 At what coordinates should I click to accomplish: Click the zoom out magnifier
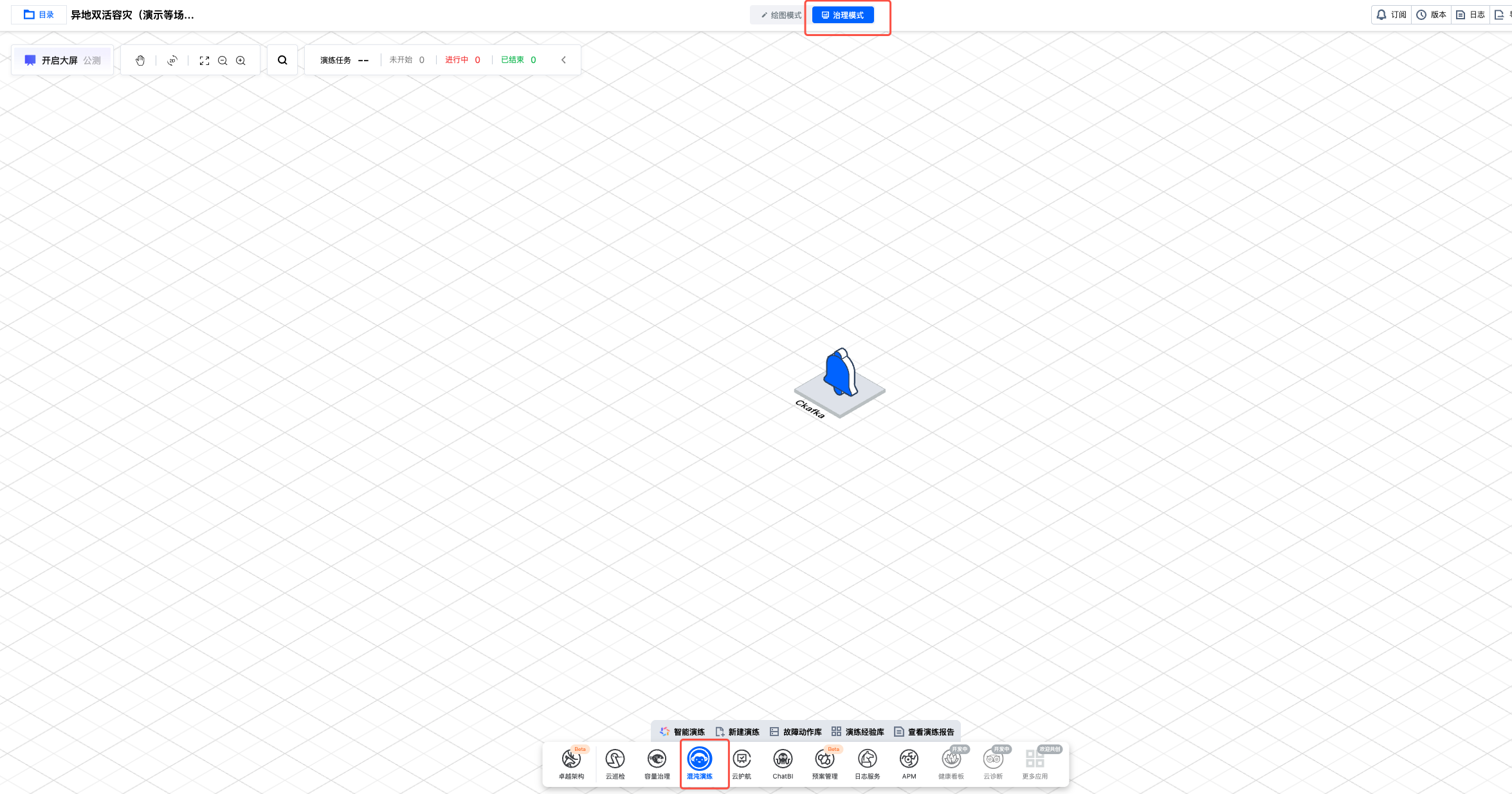[223, 60]
